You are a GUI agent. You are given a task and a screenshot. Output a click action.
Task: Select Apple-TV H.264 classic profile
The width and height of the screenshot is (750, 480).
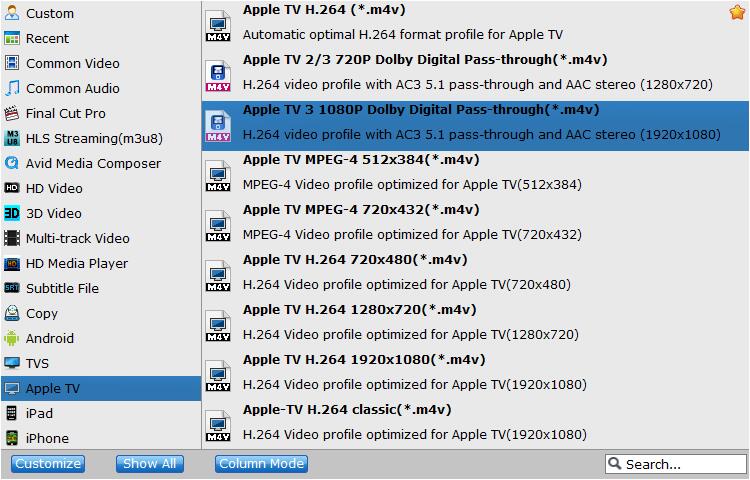coord(475,422)
